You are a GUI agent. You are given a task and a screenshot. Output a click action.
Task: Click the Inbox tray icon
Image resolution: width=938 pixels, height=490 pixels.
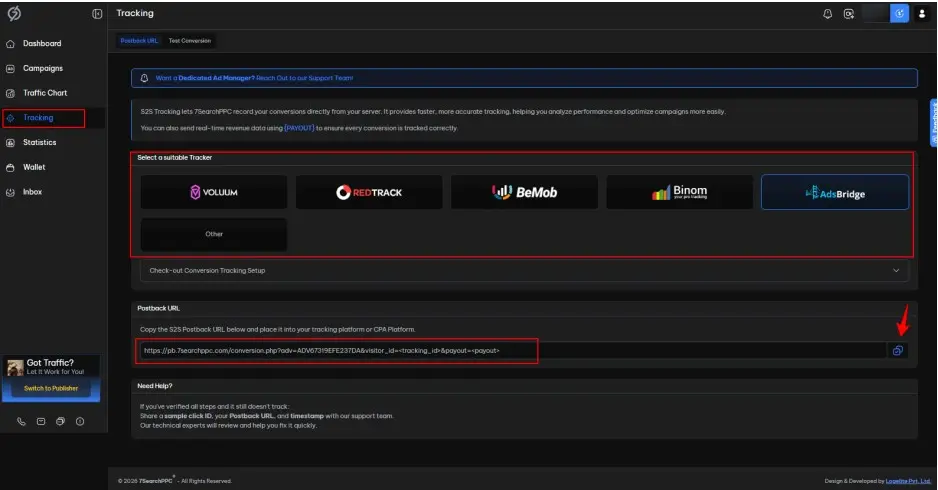click(10, 193)
